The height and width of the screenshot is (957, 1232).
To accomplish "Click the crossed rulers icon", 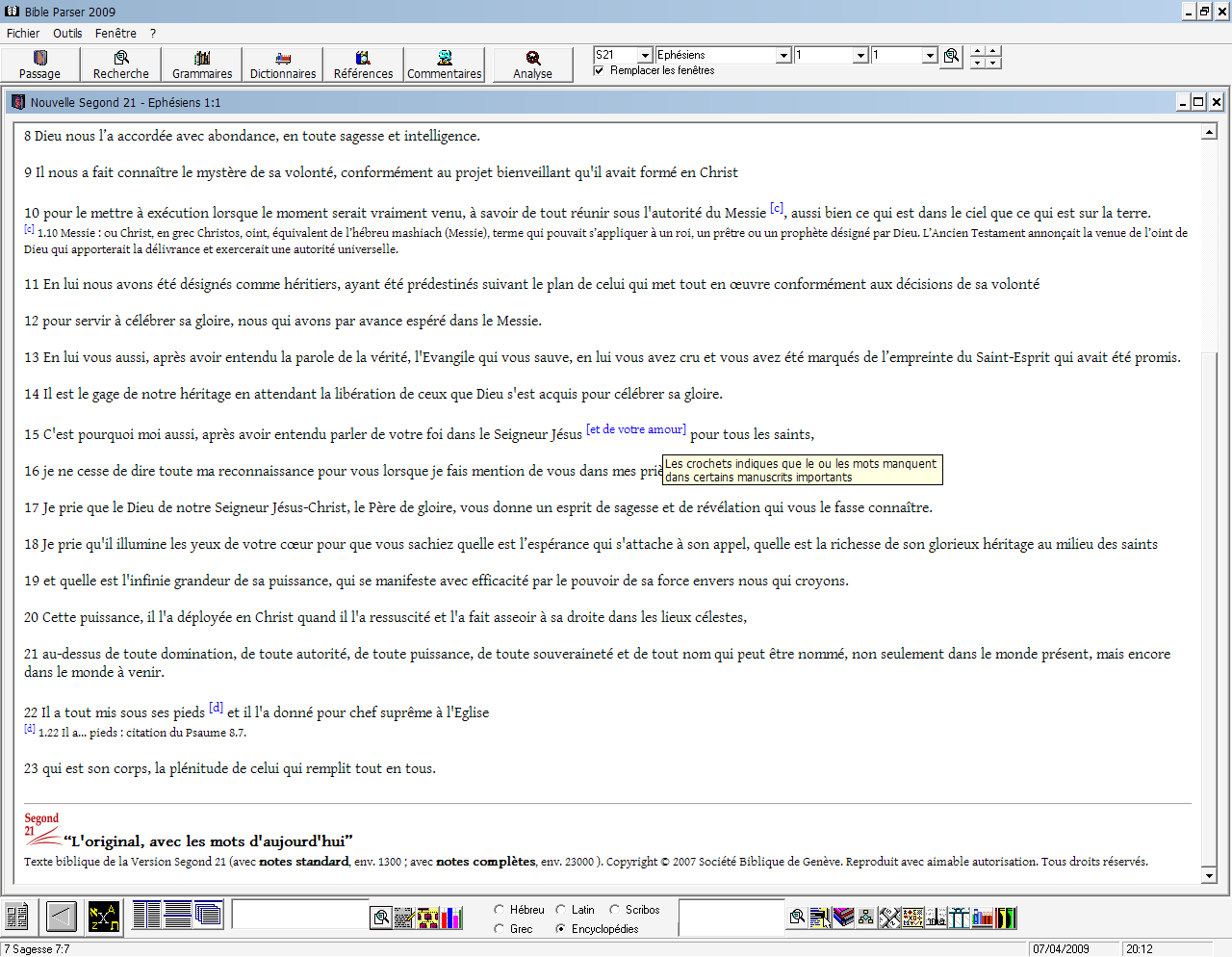I will coord(889,918).
